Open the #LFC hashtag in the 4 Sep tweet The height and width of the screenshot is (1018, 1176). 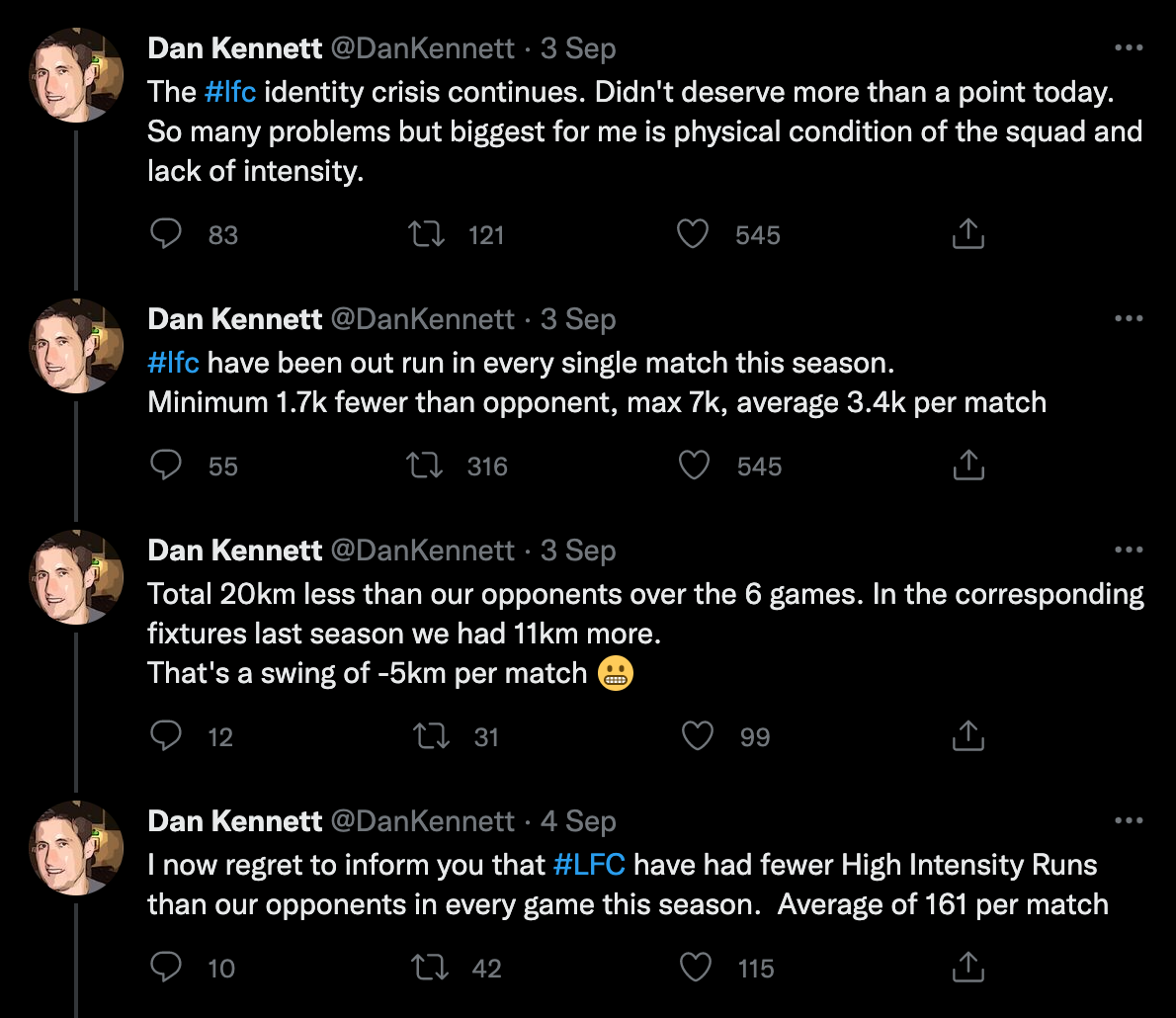(589, 865)
